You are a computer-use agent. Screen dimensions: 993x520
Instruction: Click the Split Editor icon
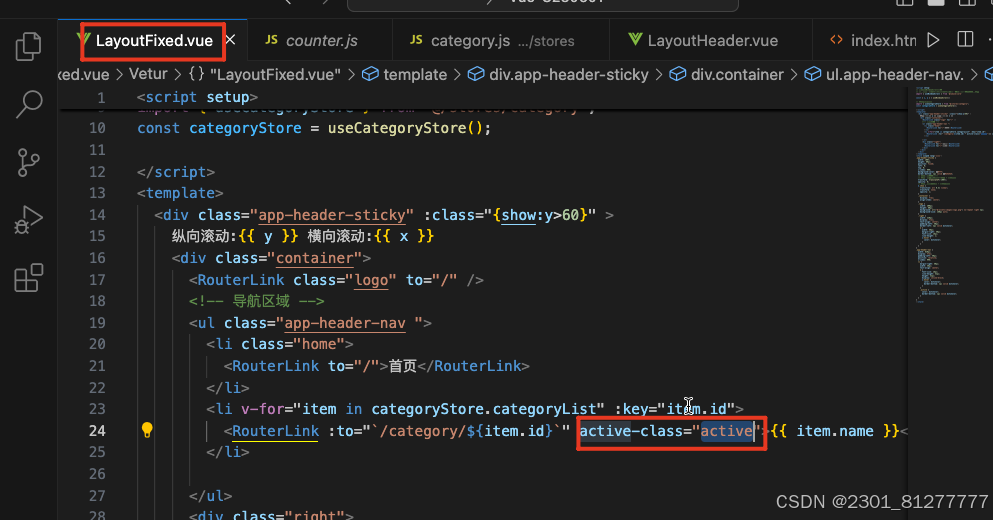[x=965, y=39]
